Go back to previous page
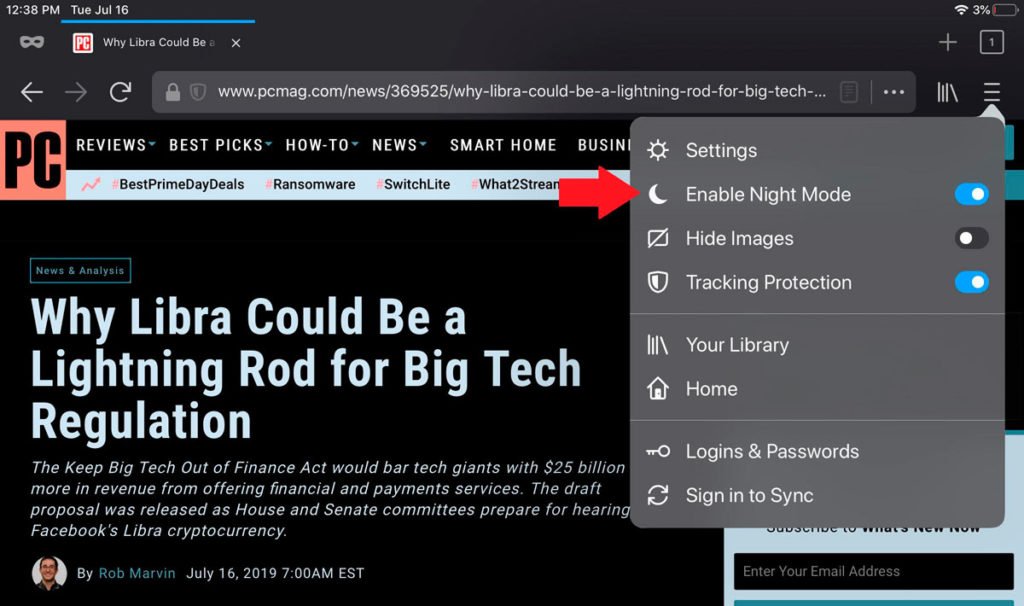The image size is (1024, 606). point(31,92)
